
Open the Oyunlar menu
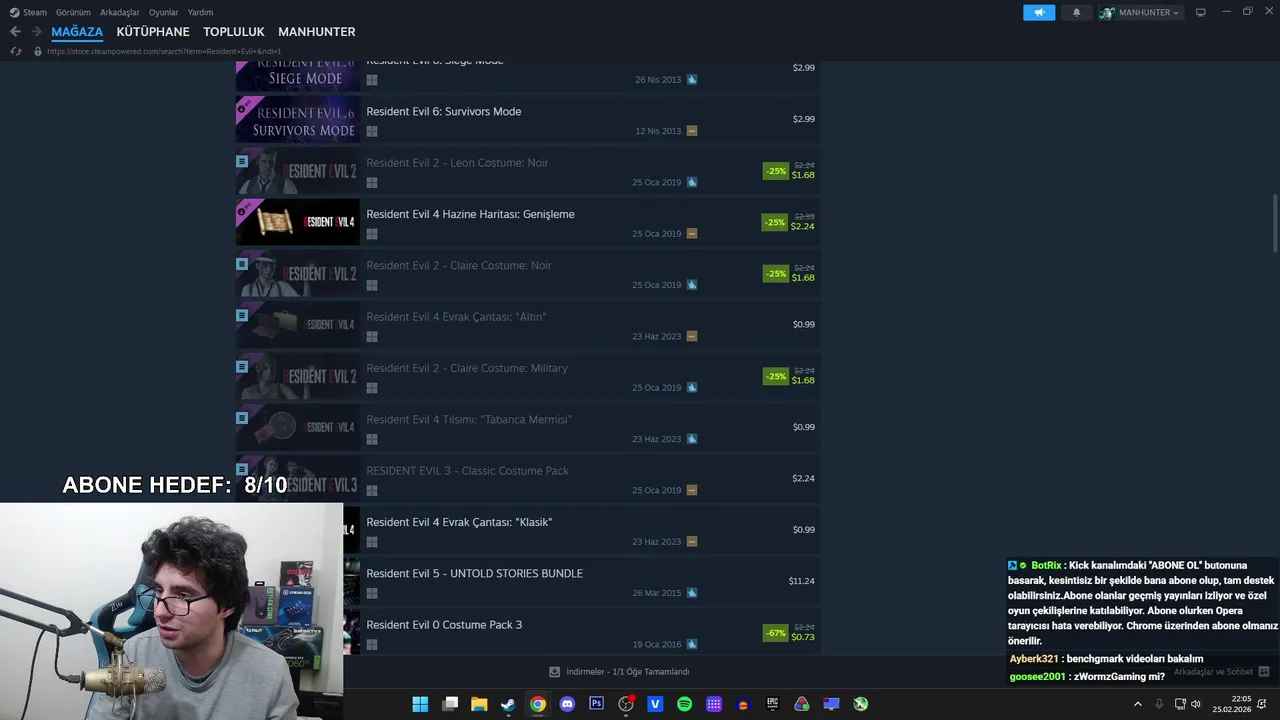click(x=164, y=12)
